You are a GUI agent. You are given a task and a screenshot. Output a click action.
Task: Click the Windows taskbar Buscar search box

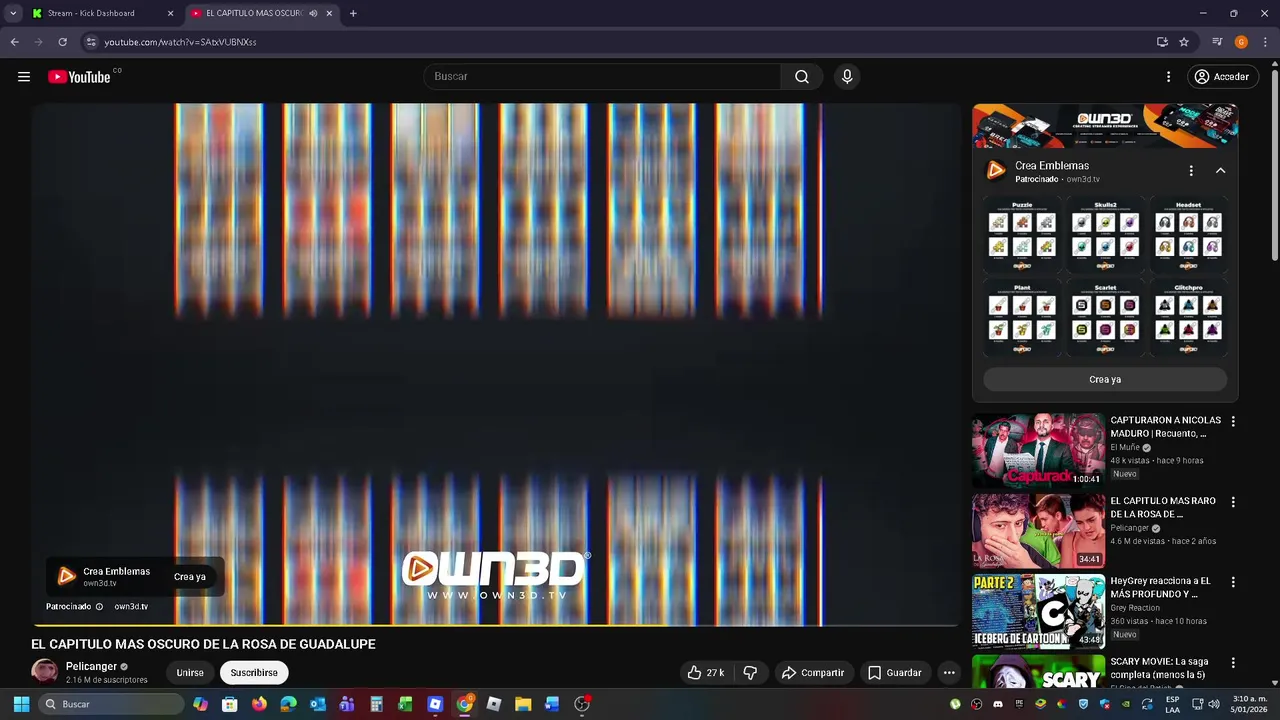coord(112,704)
